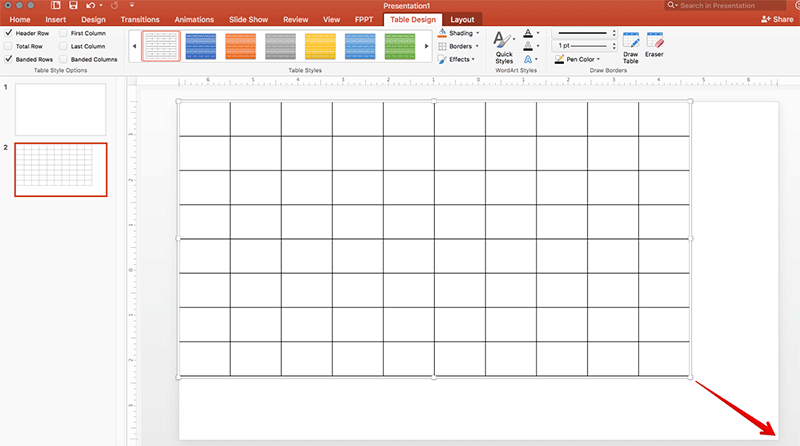This screenshot has height=446, width=800.
Task: Click the Share button
Action: (x=778, y=19)
